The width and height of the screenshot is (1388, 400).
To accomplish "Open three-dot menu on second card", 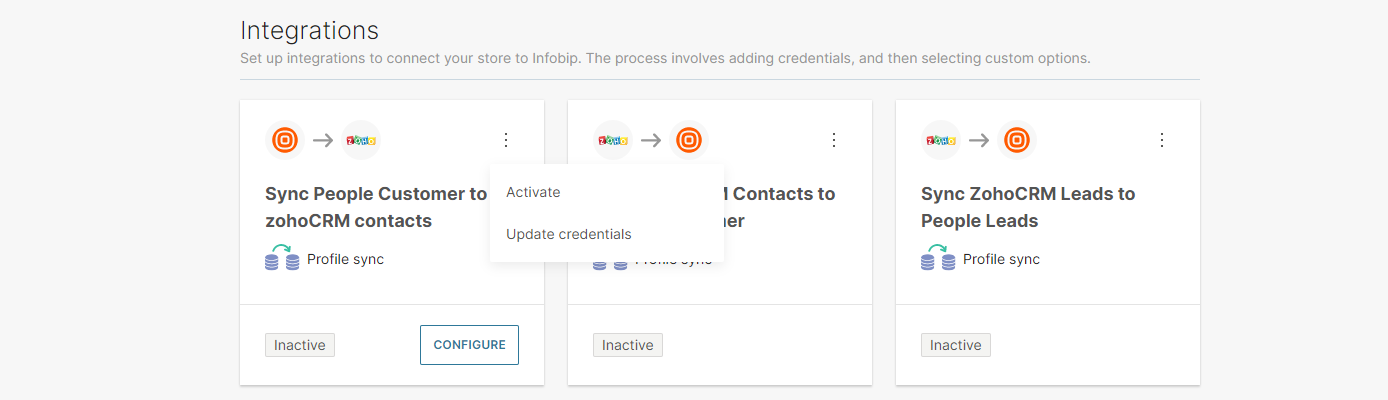I will 834,140.
